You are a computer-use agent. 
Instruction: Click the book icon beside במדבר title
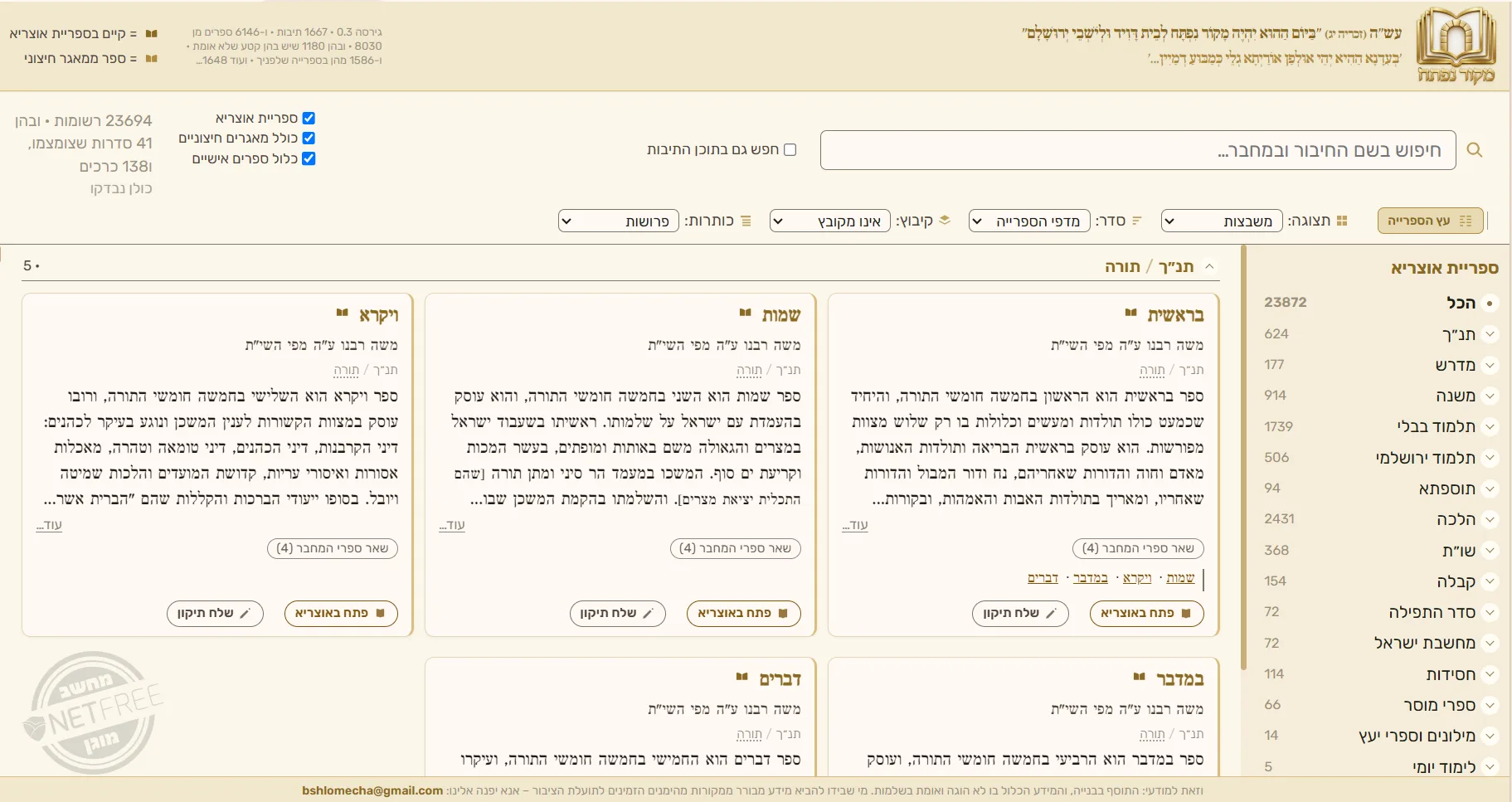[1139, 678]
